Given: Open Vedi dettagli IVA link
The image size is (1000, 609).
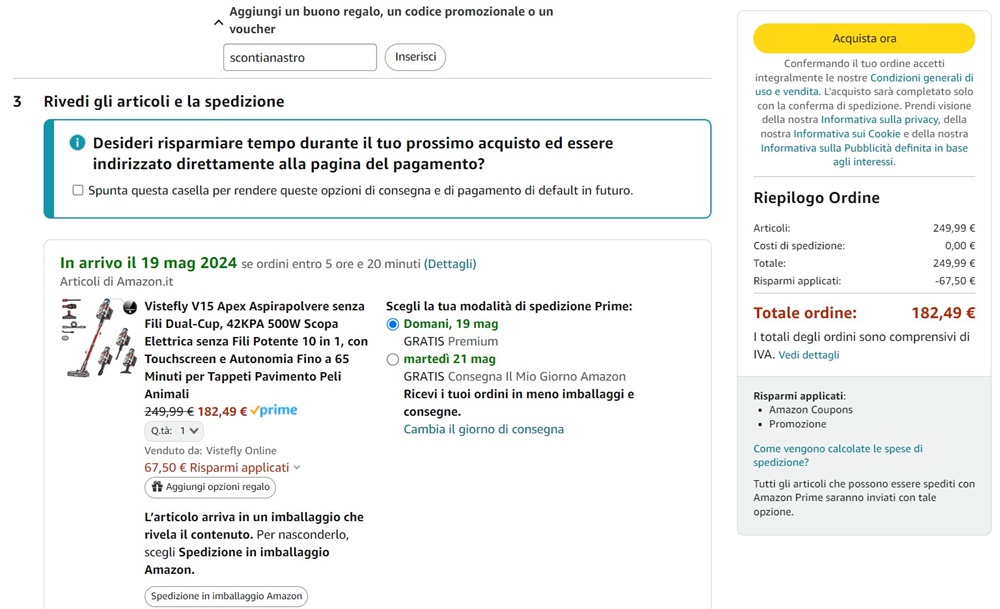Looking at the screenshot, I should (x=809, y=355).
